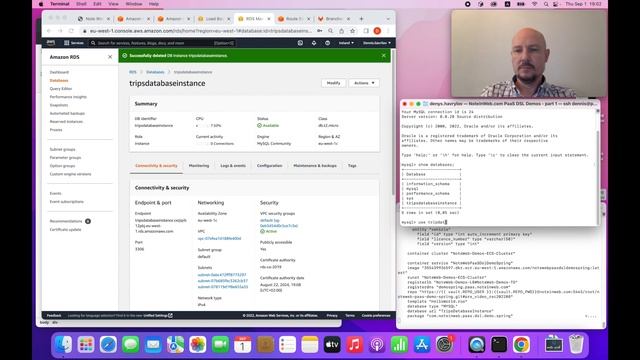This screenshot has height=360, width=640.
Task: Open the help icon in AWS header
Action: [327, 43]
